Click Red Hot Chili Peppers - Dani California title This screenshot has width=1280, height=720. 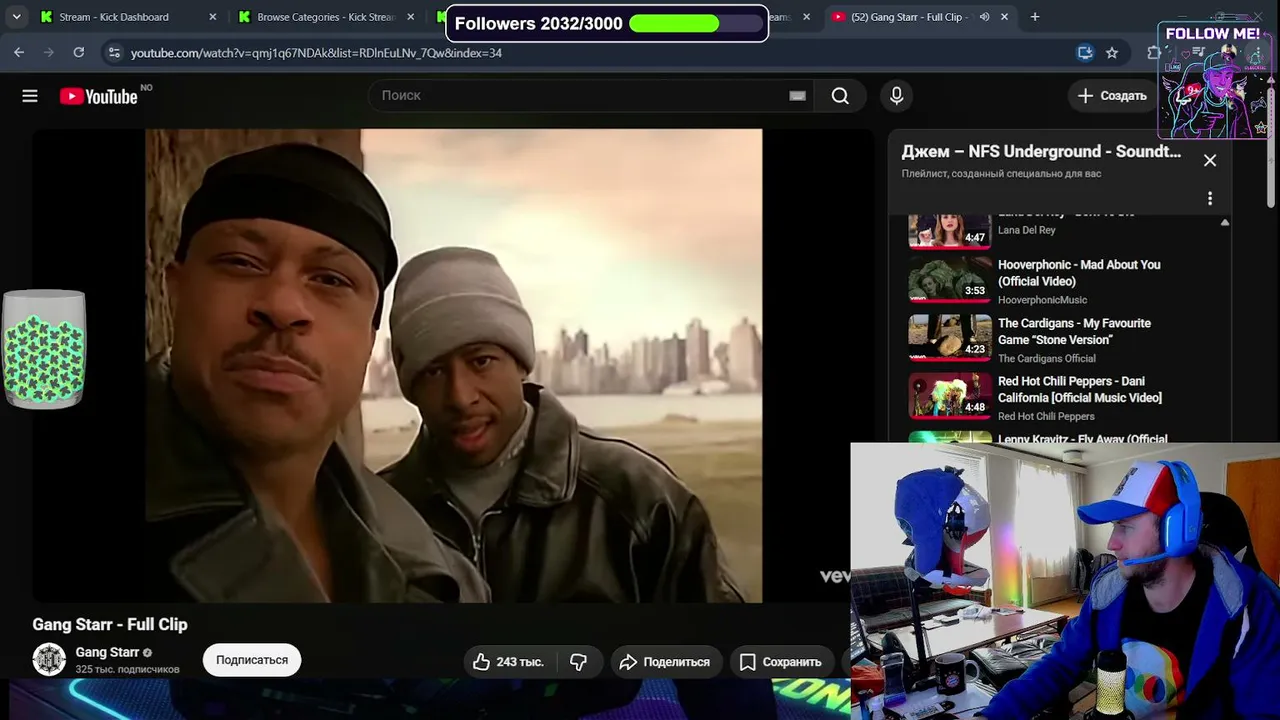coord(1080,390)
